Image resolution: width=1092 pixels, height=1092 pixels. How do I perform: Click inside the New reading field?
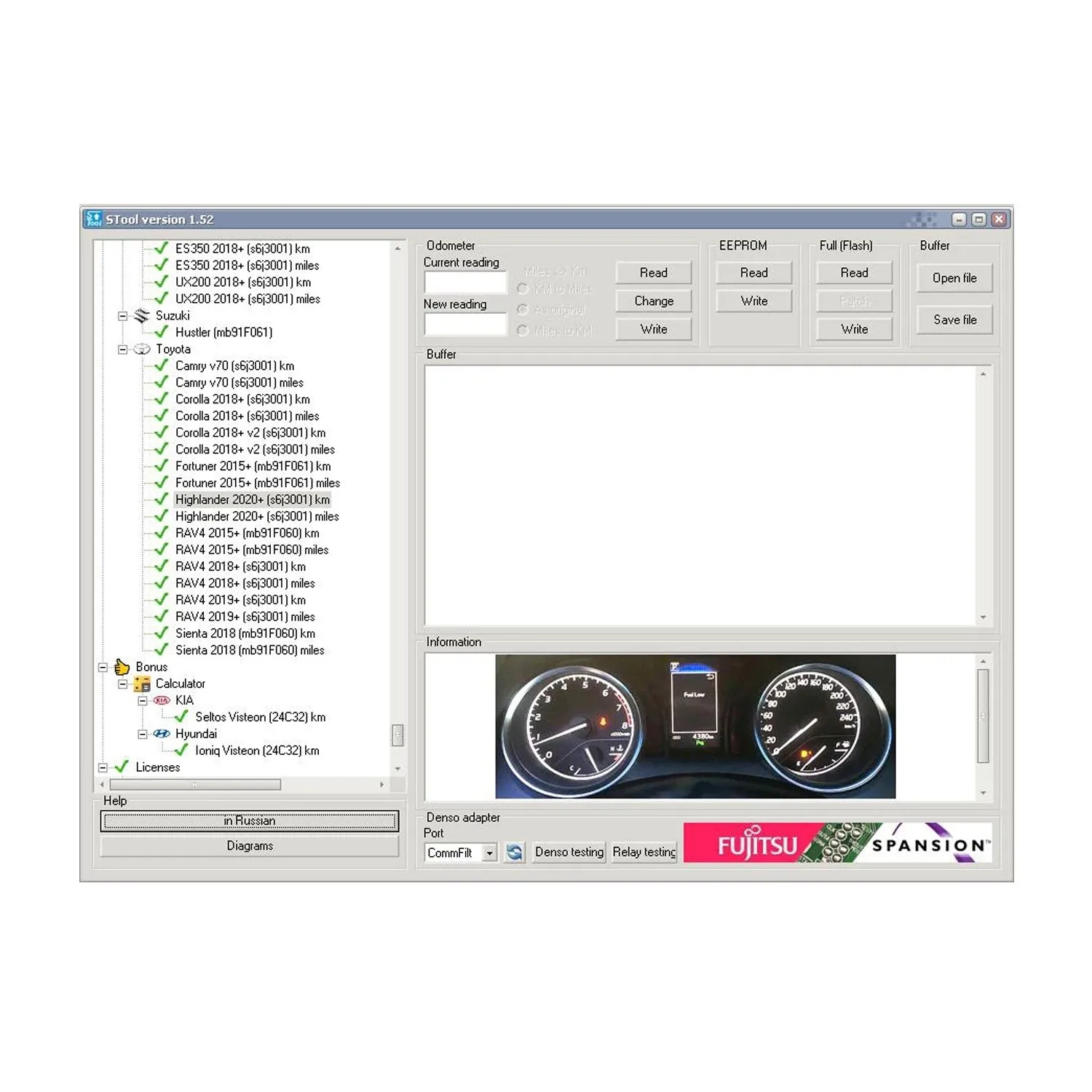[x=464, y=324]
